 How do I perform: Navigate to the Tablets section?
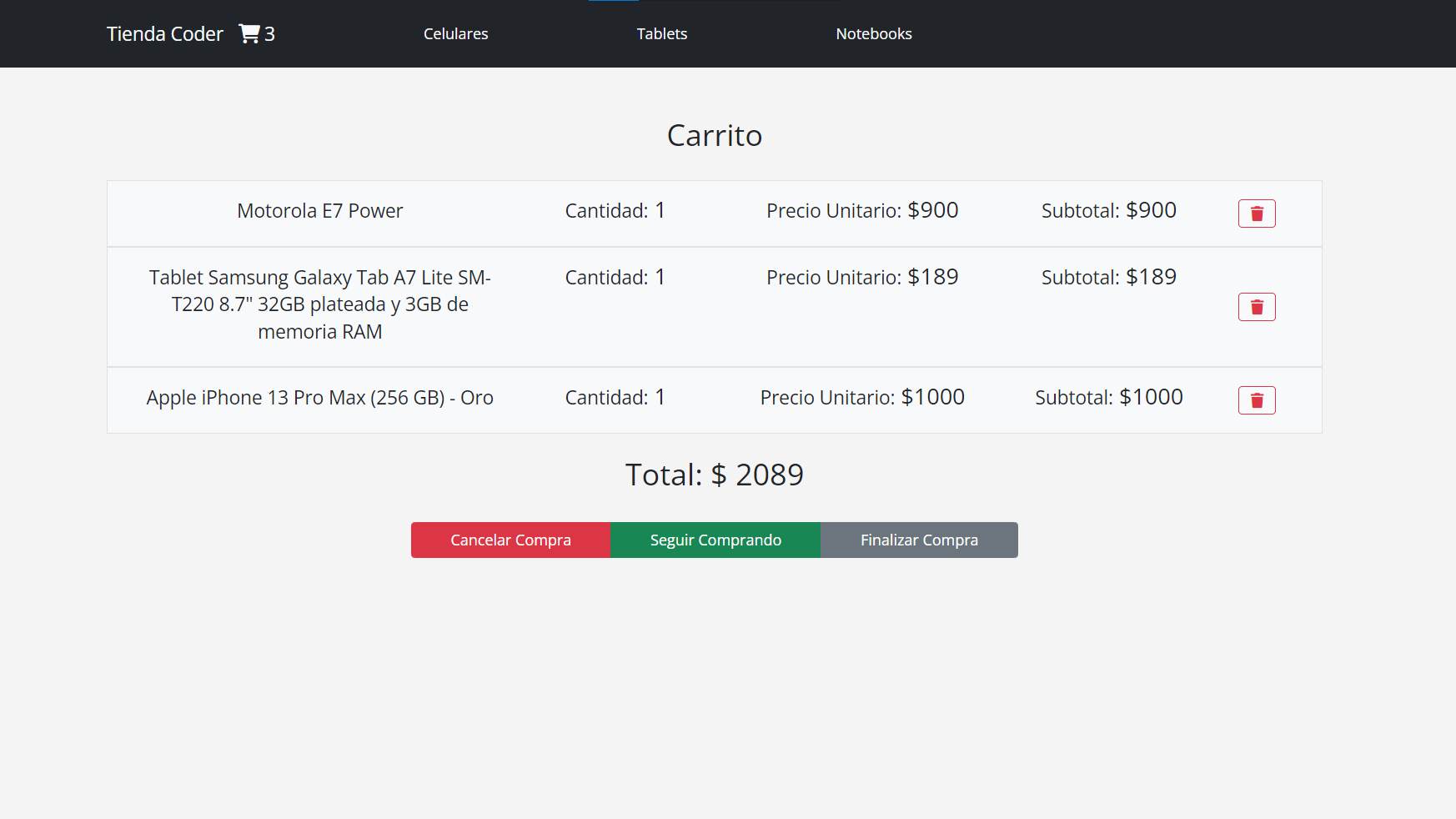(661, 33)
